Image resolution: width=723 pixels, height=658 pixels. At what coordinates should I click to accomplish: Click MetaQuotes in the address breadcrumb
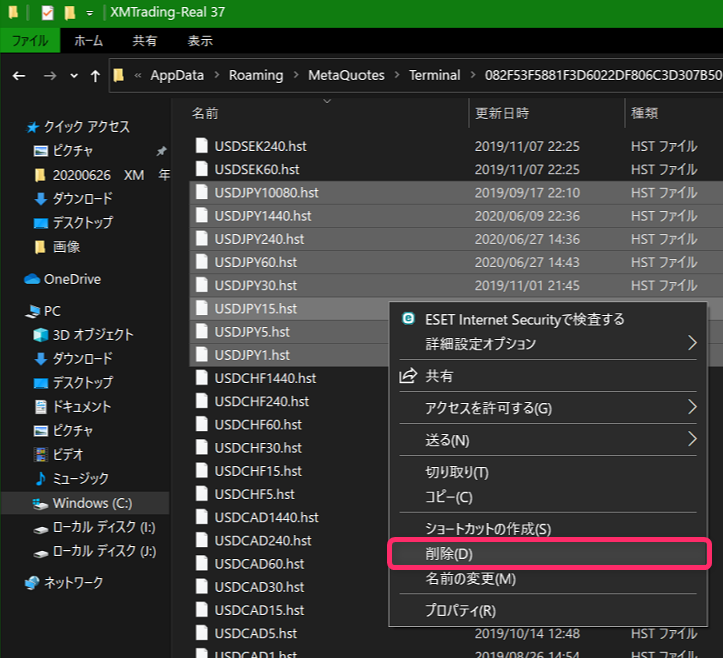346,75
